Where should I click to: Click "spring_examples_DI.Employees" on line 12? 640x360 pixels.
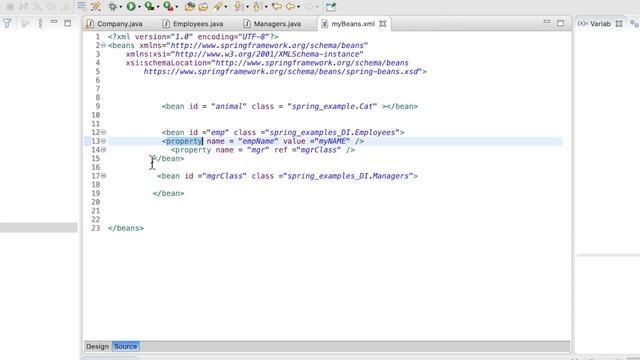pyautogui.click(x=332, y=133)
